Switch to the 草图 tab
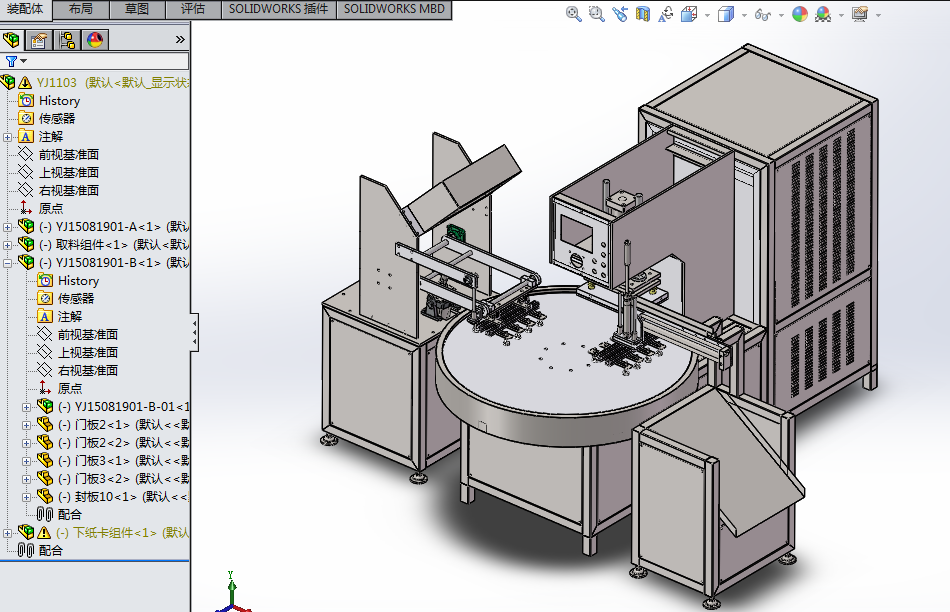 (137, 9)
